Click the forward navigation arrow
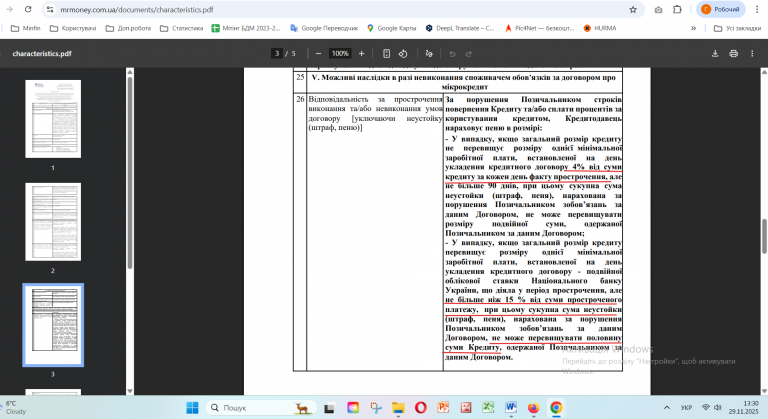 [x=9, y=9]
